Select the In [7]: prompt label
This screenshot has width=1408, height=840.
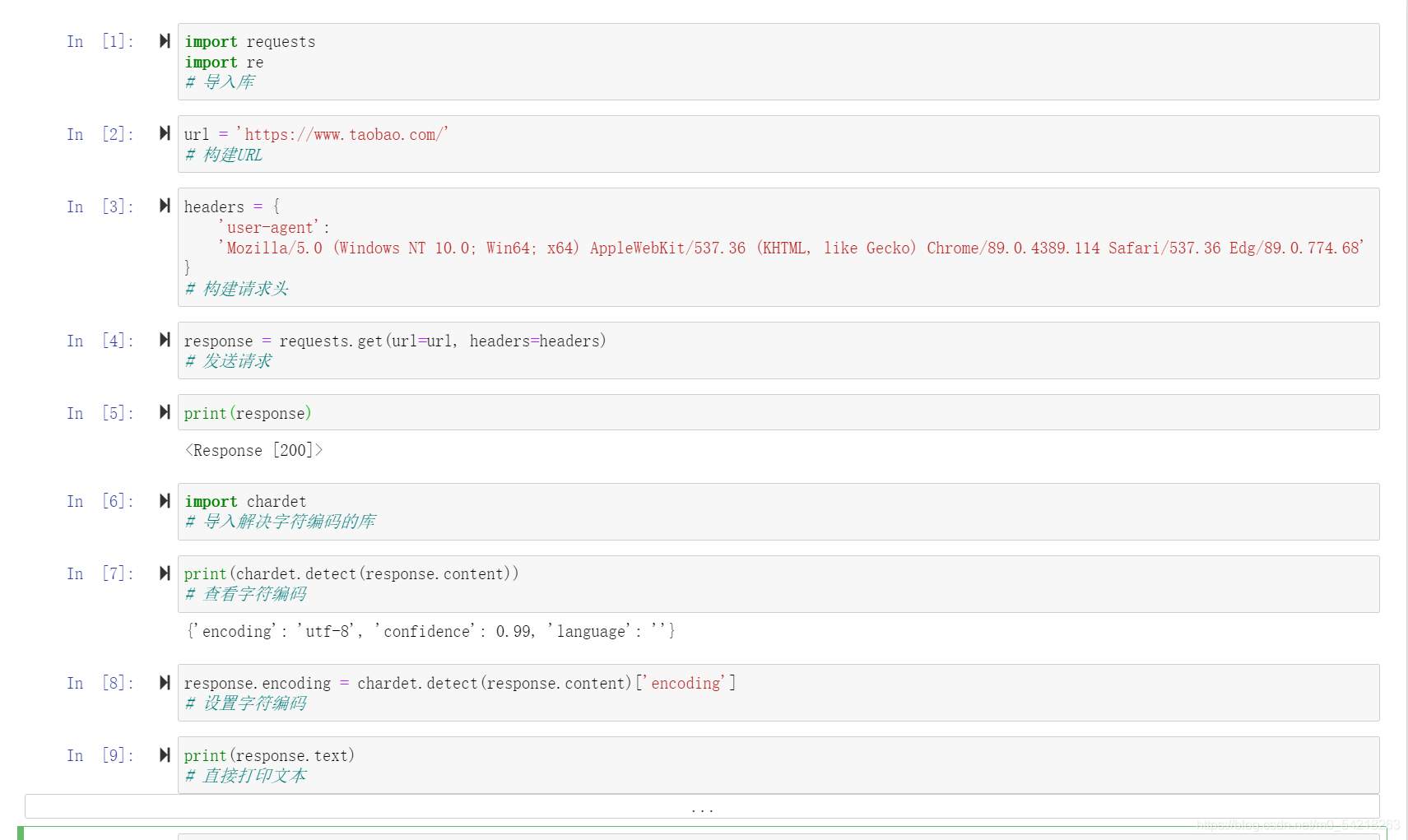pos(100,573)
